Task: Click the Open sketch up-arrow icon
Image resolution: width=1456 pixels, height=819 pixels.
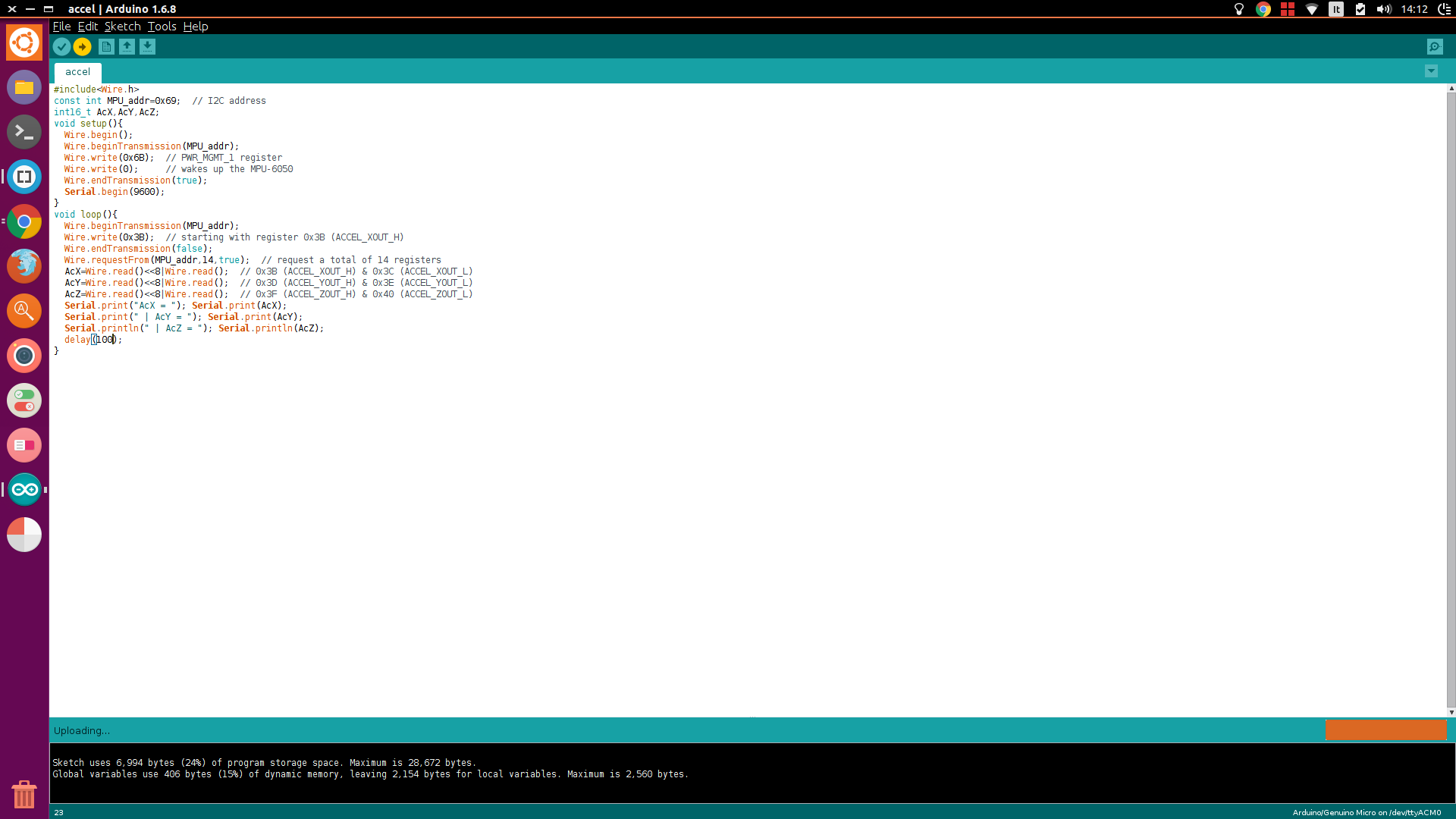Action: 127,47
